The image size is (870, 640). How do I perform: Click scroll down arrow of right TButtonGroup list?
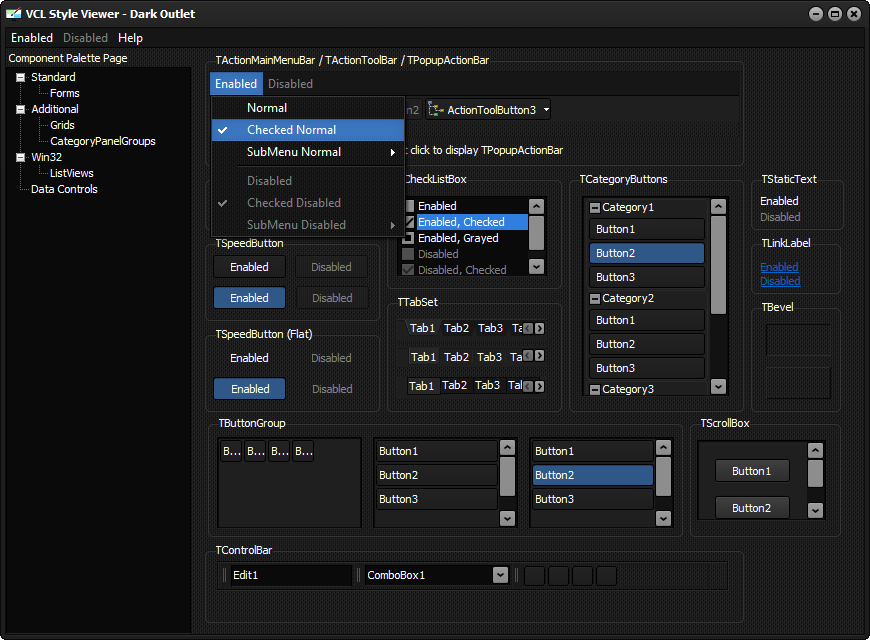(x=663, y=518)
